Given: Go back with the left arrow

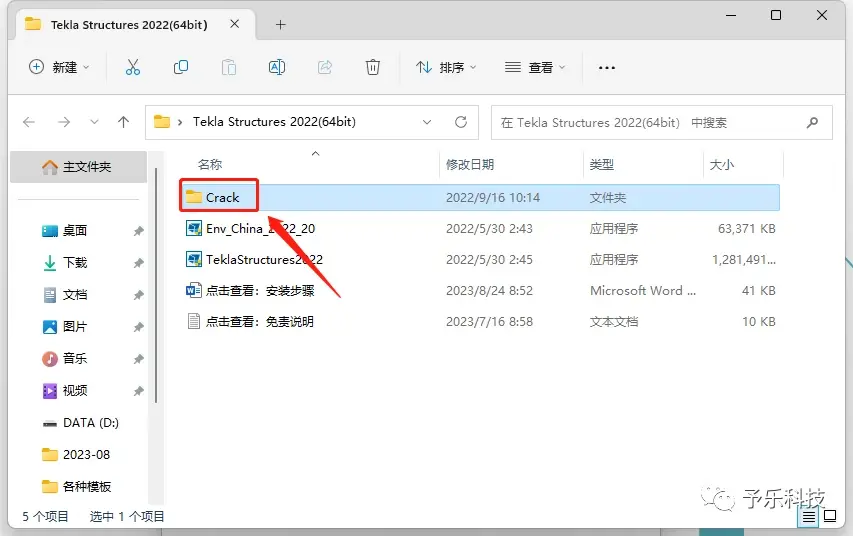Looking at the screenshot, I should coord(29,122).
